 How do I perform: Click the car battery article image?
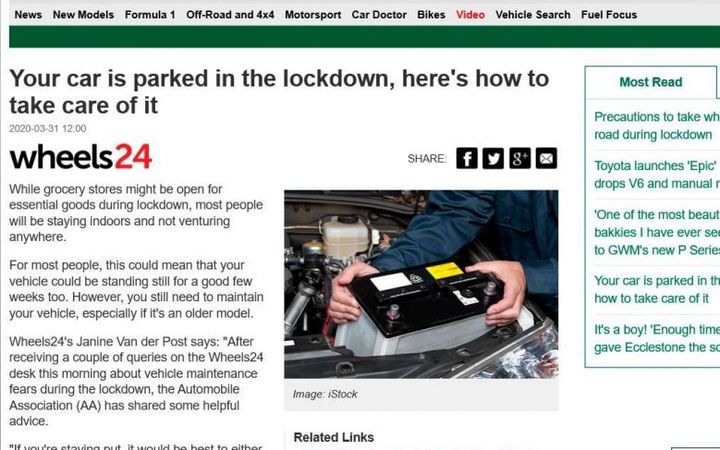coord(421,284)
